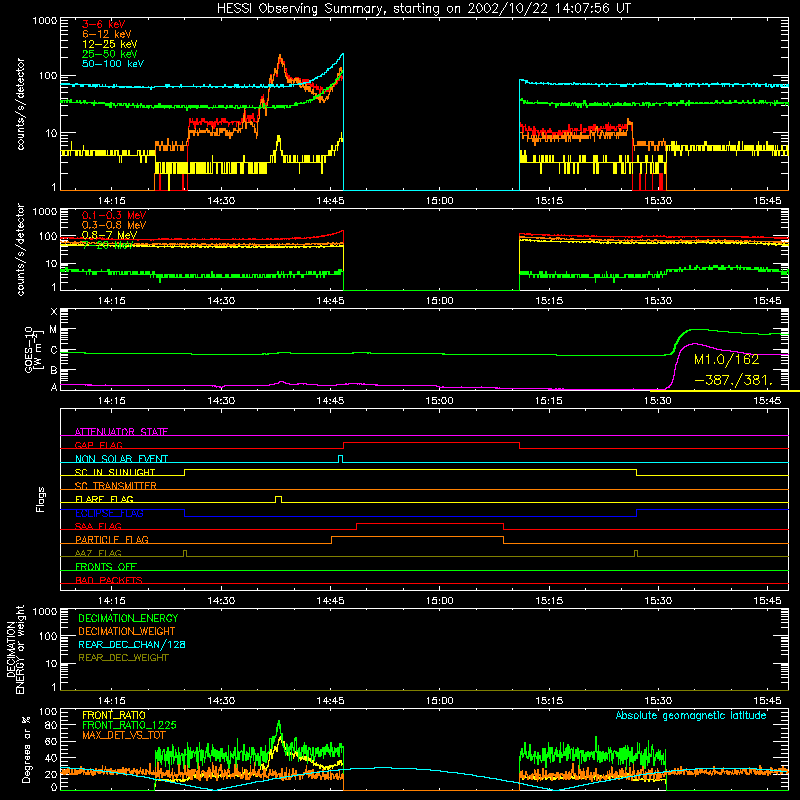Click the NON_SOLAR_EVENT pulse near 14:46
The image size is (800, 800).
tap(341, 459)
